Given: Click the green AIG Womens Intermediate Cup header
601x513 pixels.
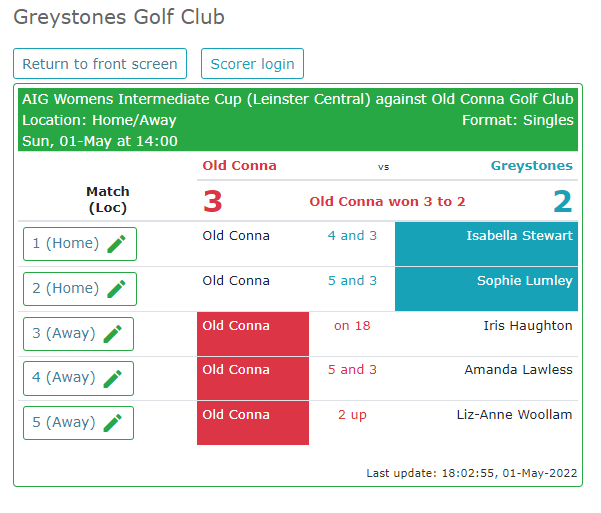Looking at the screenshot, I should tap(298, 120).
